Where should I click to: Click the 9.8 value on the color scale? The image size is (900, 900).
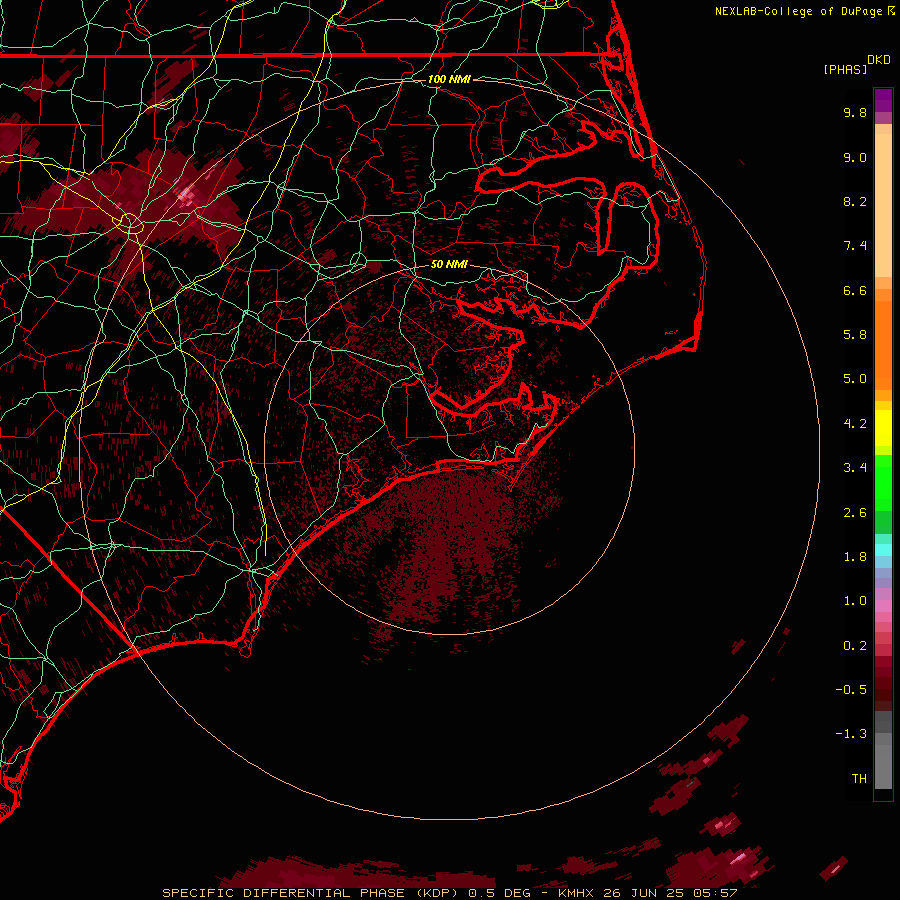coord(855,113)
